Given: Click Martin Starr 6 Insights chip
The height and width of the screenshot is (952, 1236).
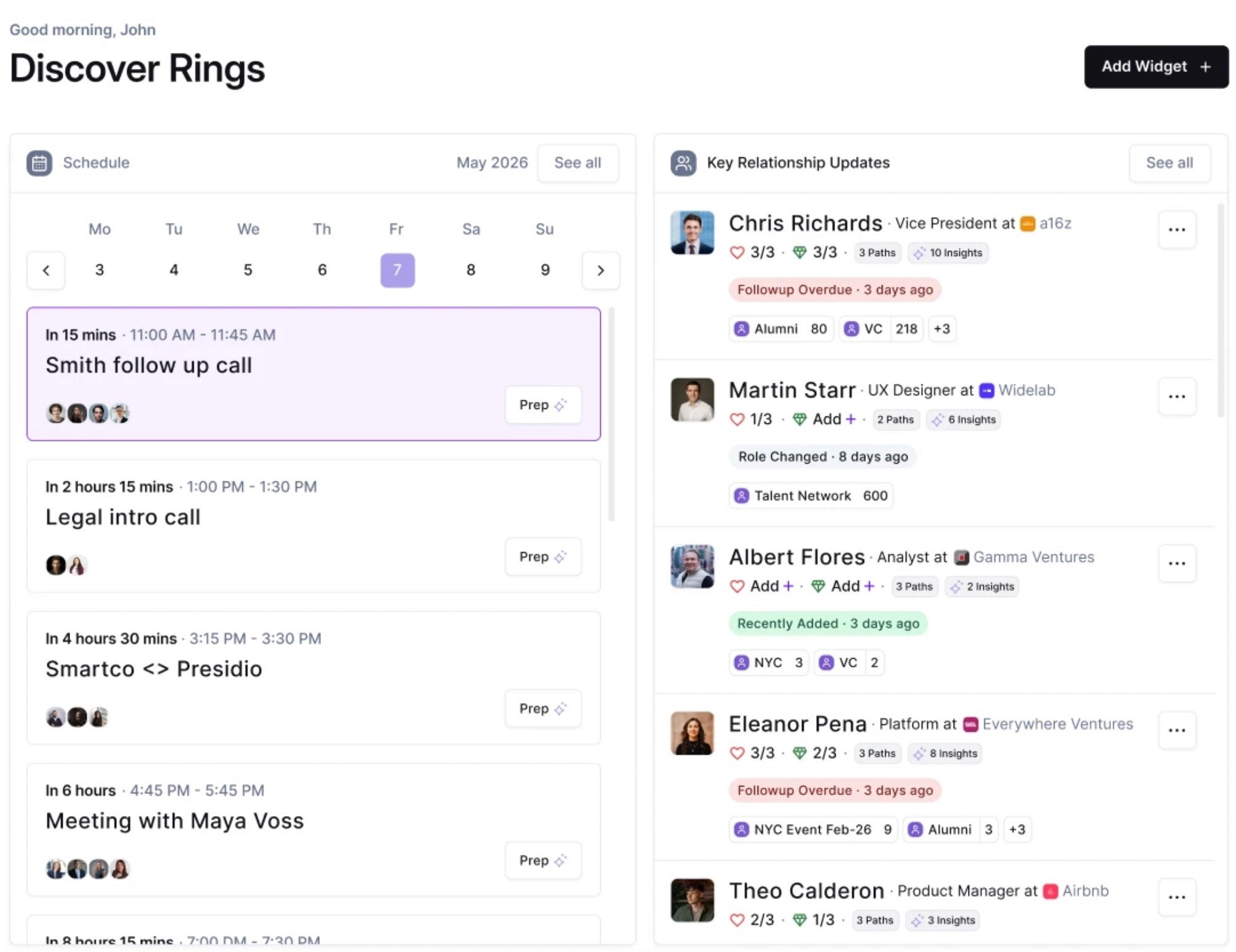Looking at the screenshot, I should pyautogui.click(x=964, y=419).
